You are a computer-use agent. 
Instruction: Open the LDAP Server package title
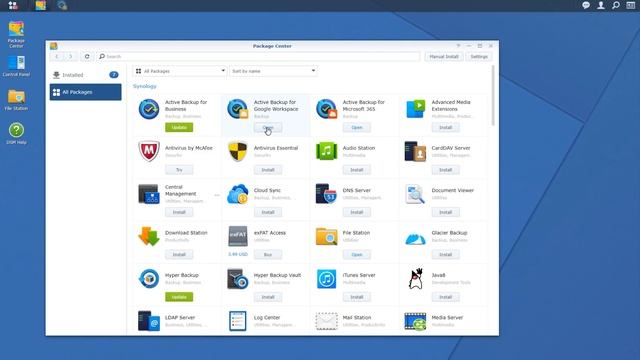click(x=180, y=318)
